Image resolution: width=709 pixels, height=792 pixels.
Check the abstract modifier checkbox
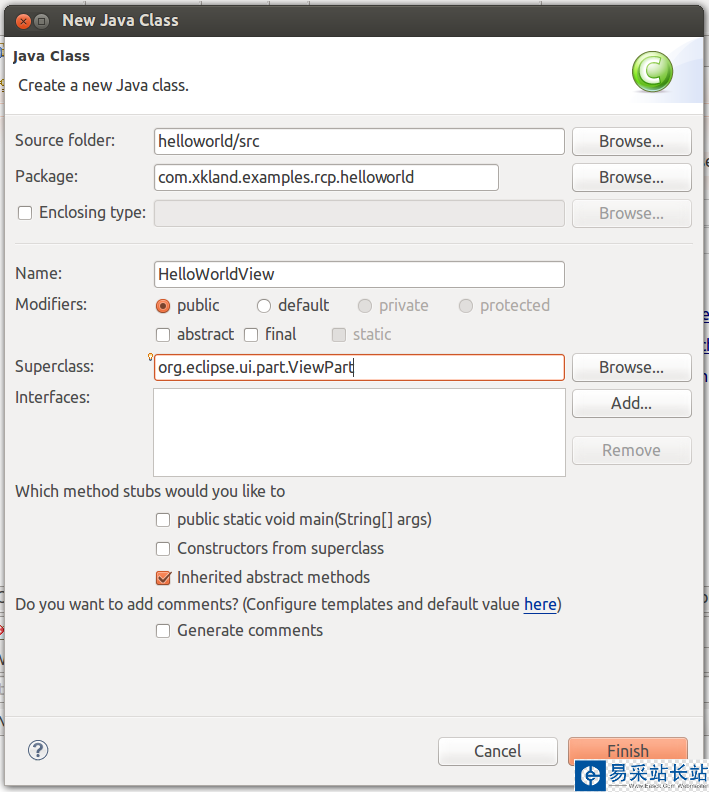coord(163,335)
